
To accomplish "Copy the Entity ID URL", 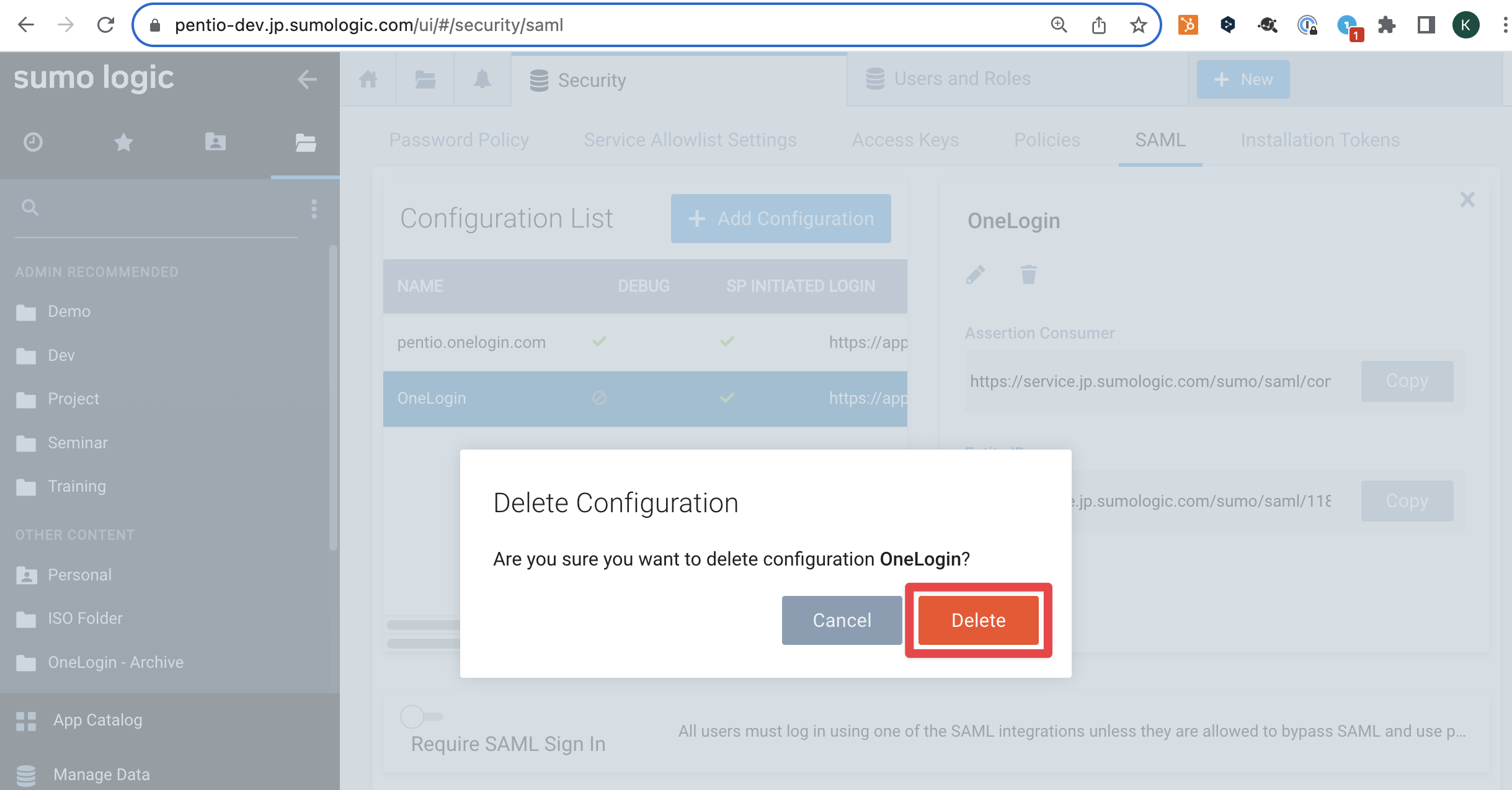I will coord(1407,500).
